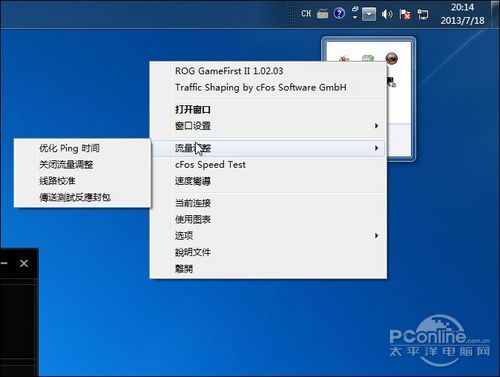
Task: Expand the highlighted 流量调整 submenu
Action: (268, 148)
